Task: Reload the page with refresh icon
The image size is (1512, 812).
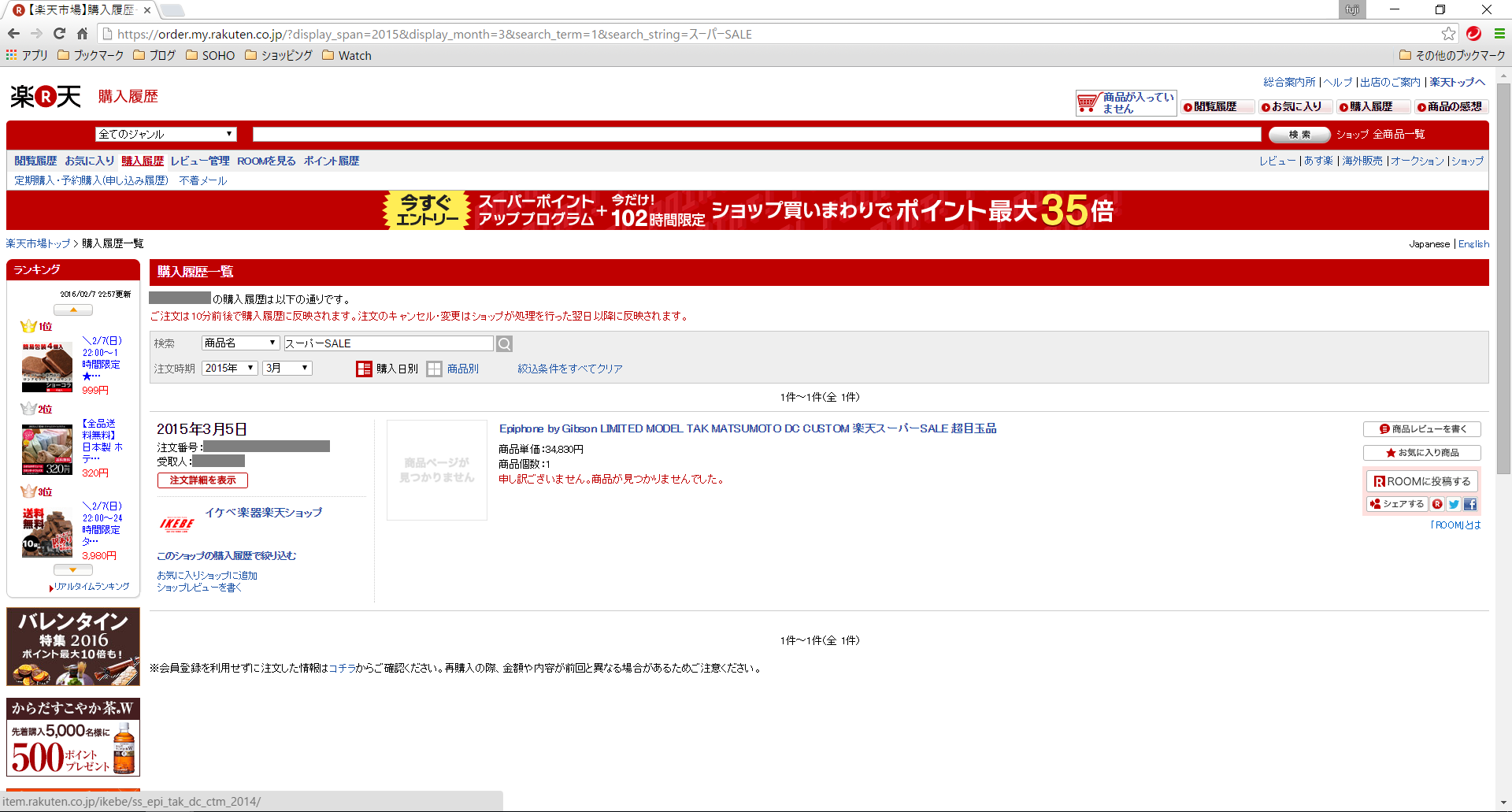Action: pyautogui.click(x=59, y=34)
